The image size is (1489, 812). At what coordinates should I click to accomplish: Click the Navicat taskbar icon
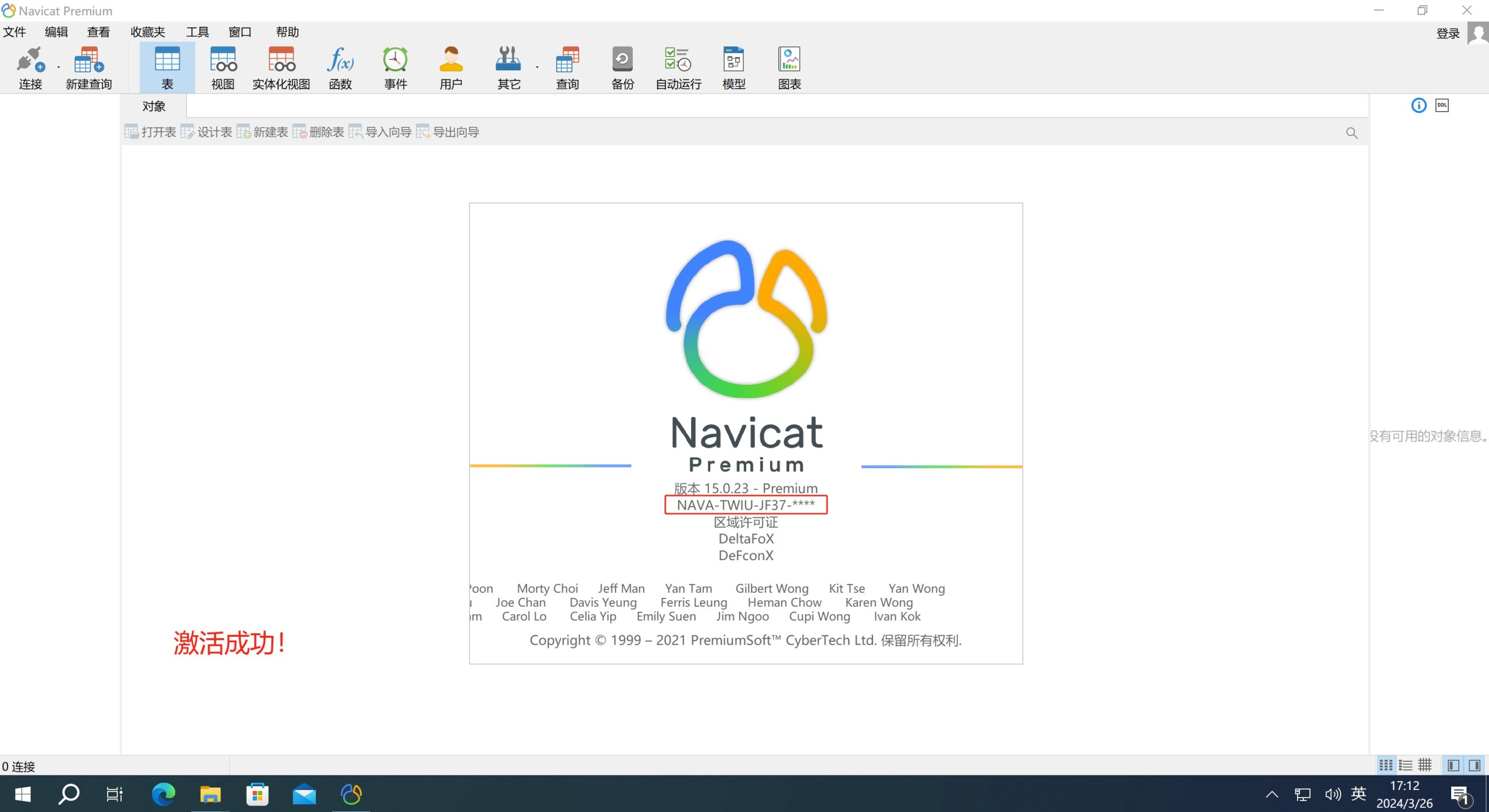click(351, 794)
